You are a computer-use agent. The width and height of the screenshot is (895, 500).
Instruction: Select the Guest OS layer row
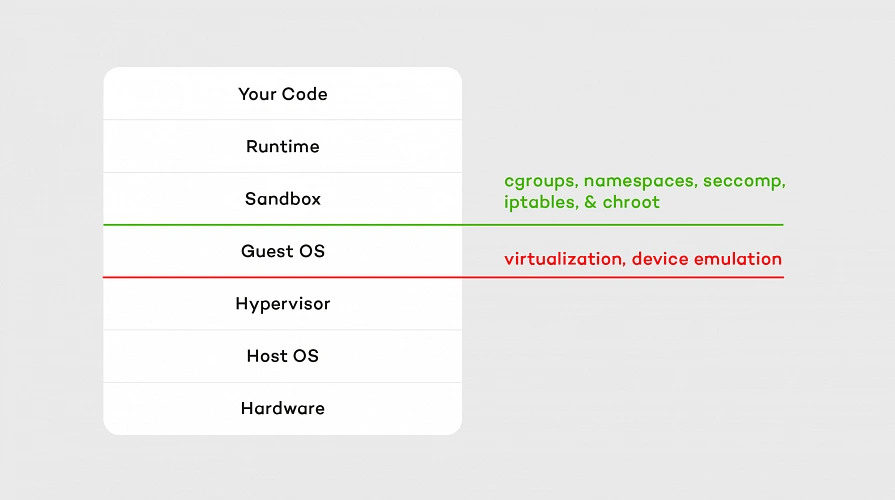coord(283,251)
